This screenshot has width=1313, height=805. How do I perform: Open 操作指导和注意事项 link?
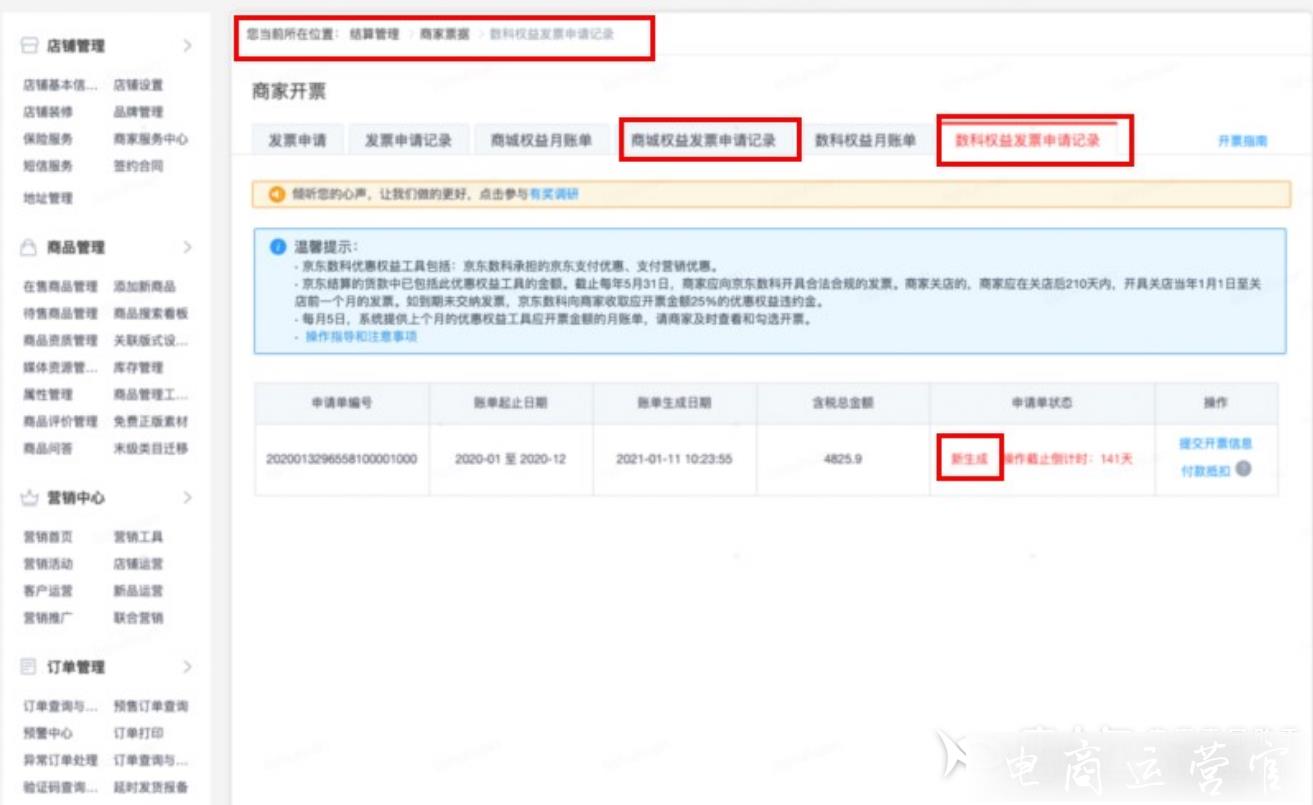click(361, 337)
